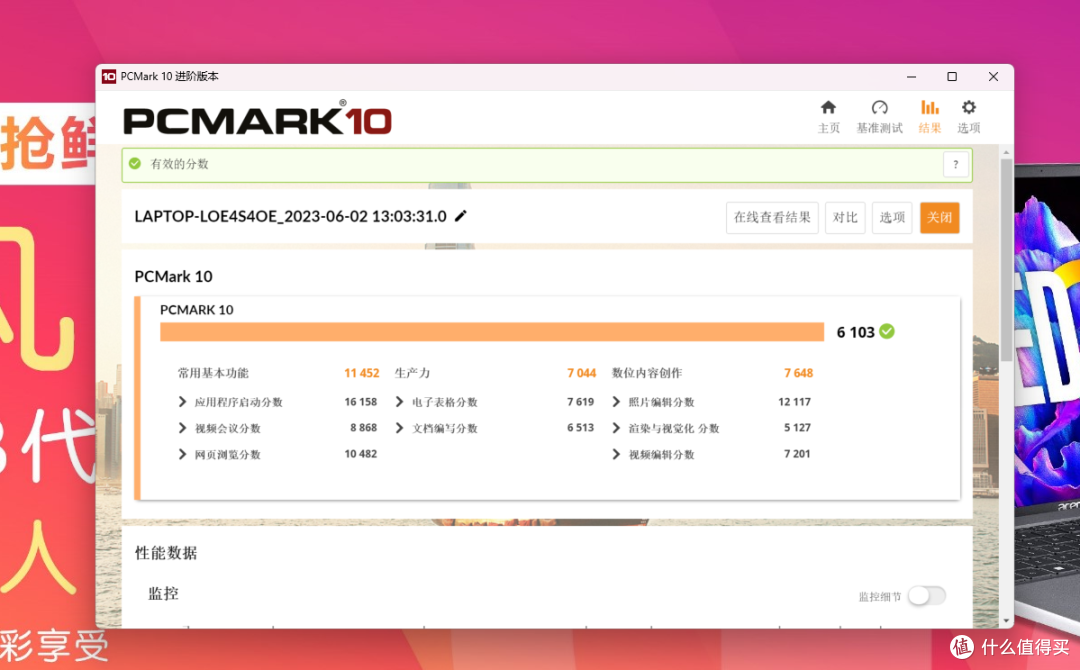Click the question mark help button
The width and height of the screenshot is (1080, 670).
pyautogui.click(x=955, y=165)
